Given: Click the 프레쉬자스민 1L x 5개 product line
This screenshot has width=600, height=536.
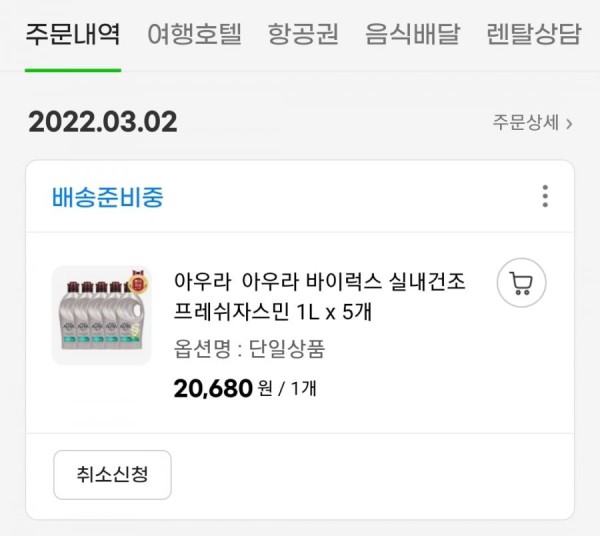Looking at the screenshot, I should pyautogui.click(x=273, y=312).
